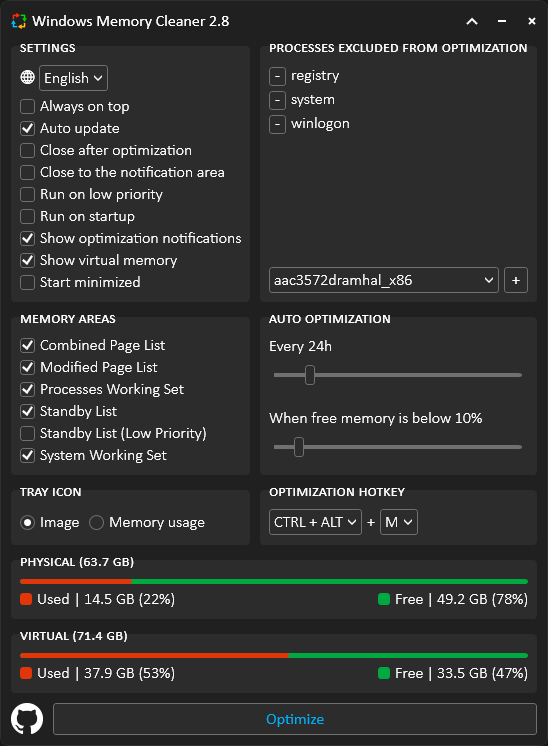Image resolution: width=548 pixels, height=746 pixels.
Task: Remove registry from excluded processes
Action: [x=277, y=76]
